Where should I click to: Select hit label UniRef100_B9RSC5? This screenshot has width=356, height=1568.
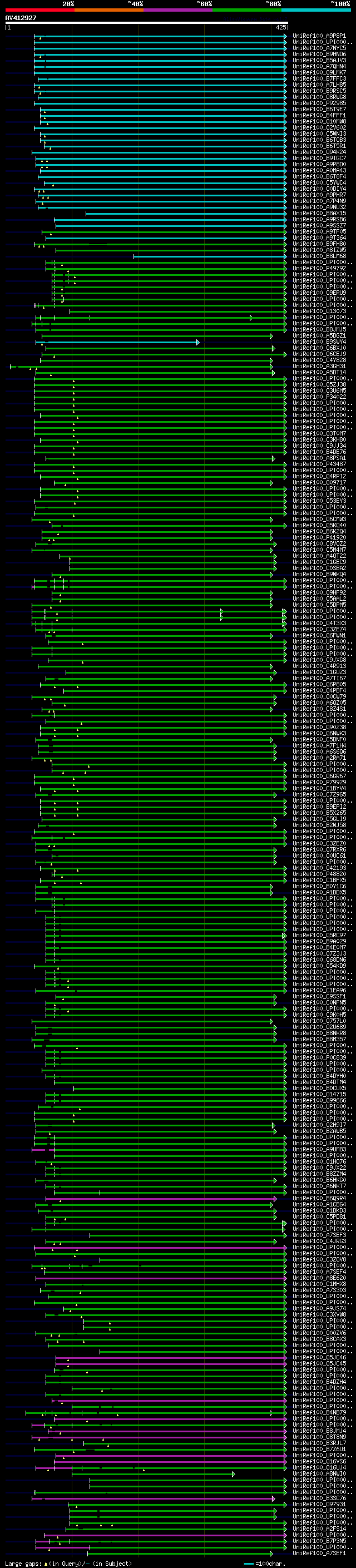(319, 91)
